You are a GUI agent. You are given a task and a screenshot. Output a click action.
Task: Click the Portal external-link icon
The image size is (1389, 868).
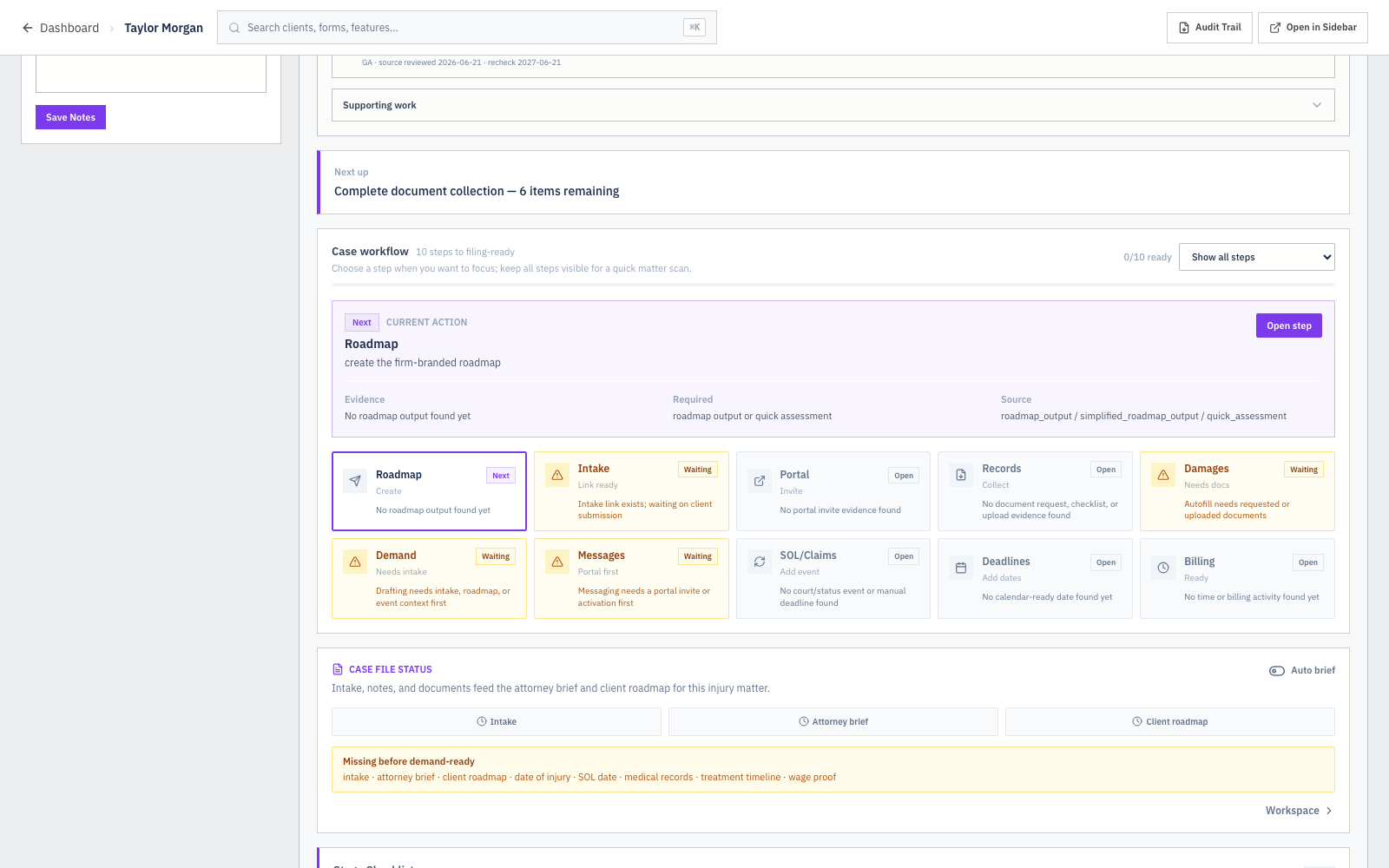pos(760,481)
